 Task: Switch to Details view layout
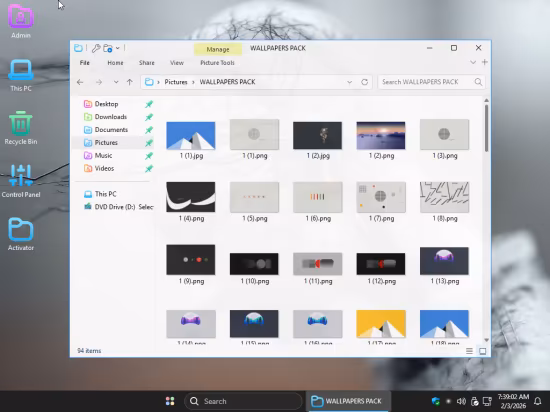click(469, 351)
